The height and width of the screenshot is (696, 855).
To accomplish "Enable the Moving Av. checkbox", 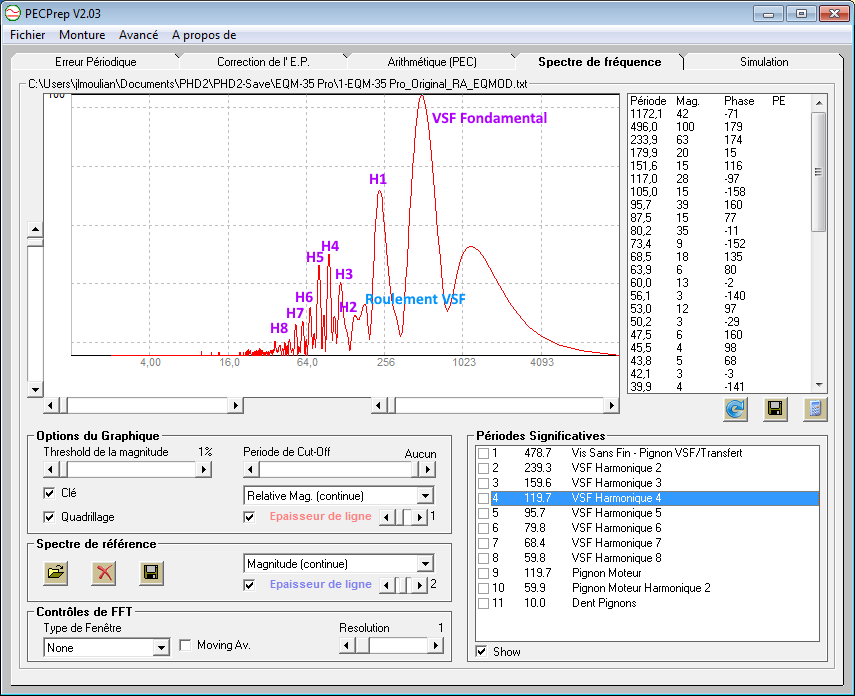I will pos(185,645).
